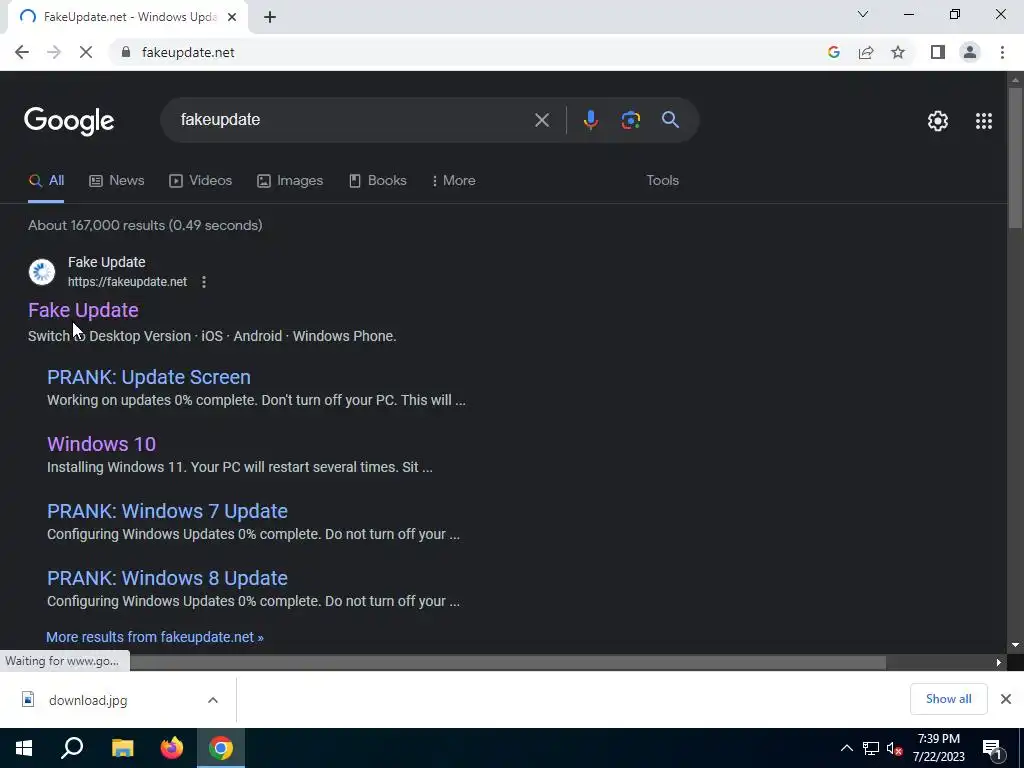Open File Explorer from taskbar
1024x768 pixels.
122,748
